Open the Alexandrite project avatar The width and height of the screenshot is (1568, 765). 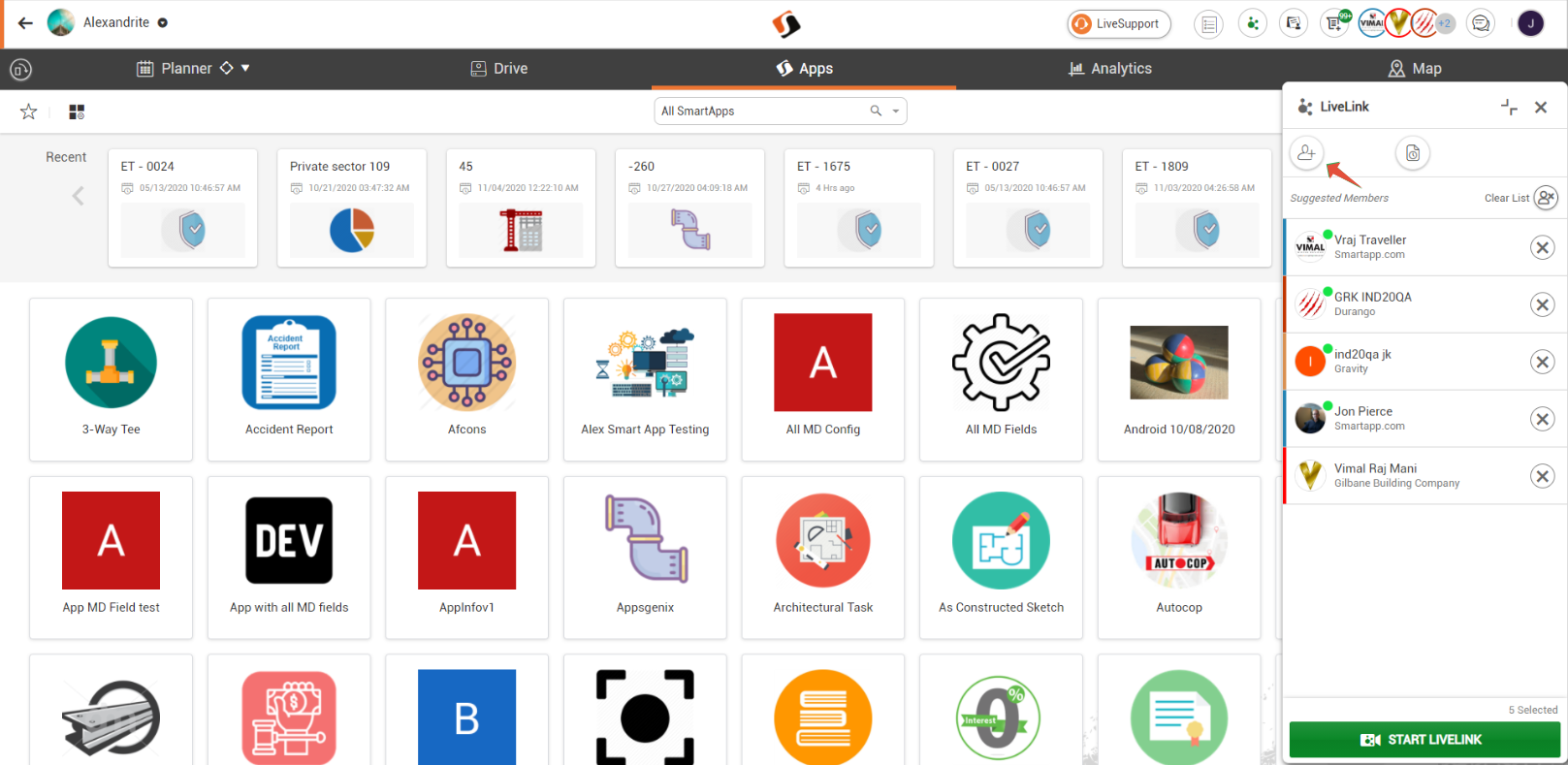click(61, 22)
